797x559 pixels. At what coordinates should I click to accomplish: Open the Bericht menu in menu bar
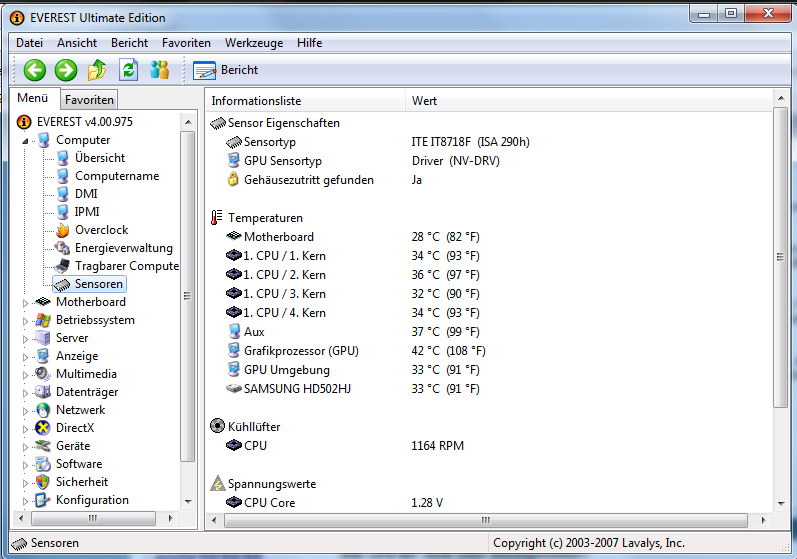coord(129,43)
